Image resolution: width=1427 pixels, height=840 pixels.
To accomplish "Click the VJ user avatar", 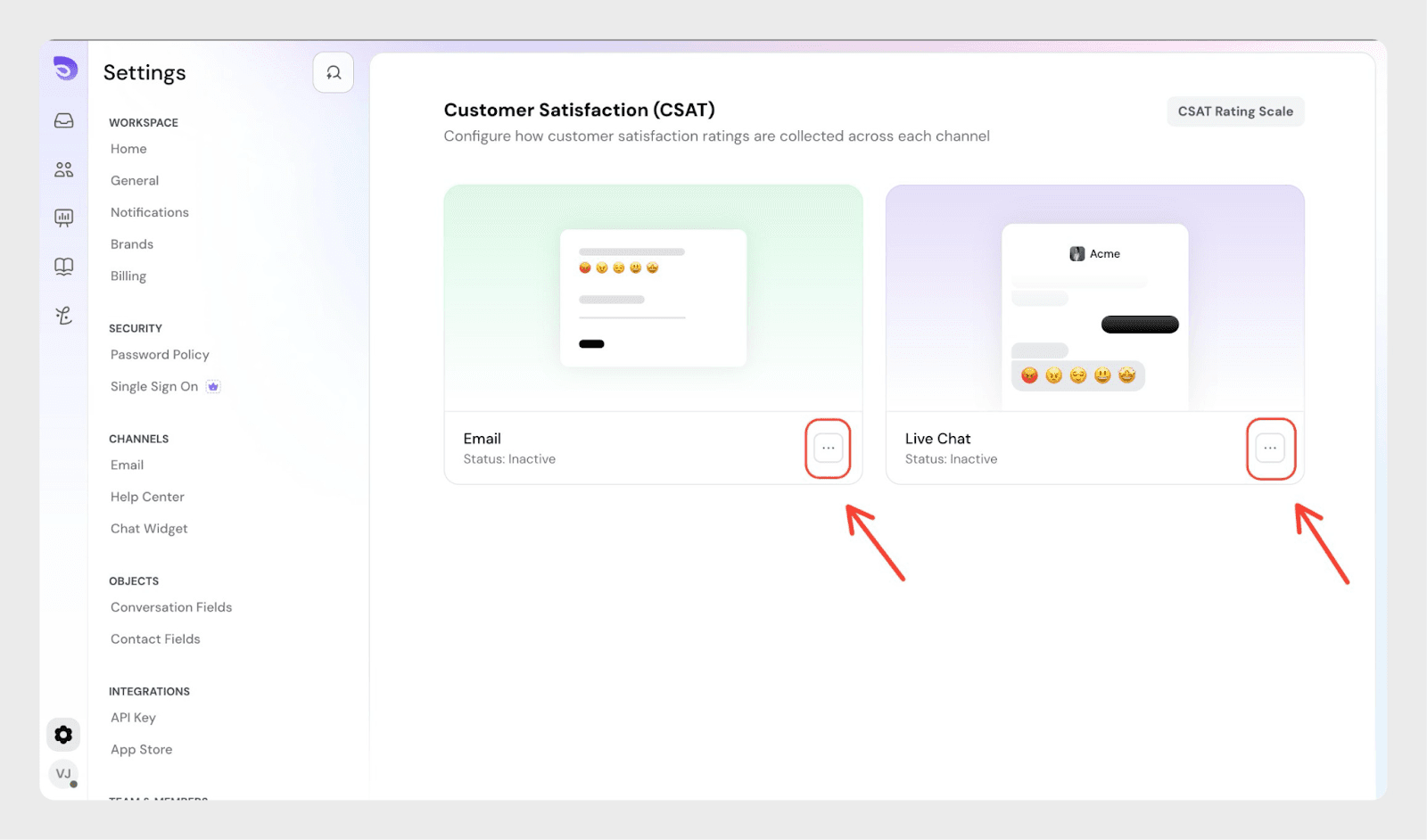I will 63,774.
